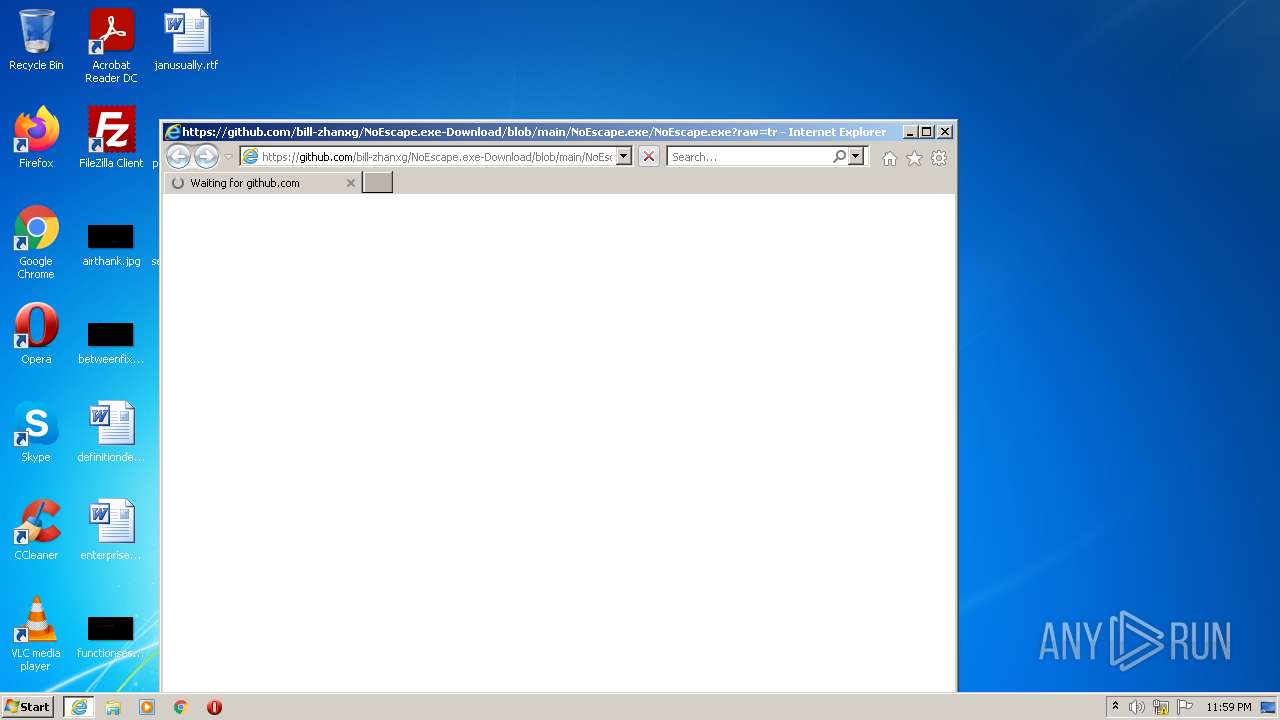
Task: Click the magnifier search icon
Action: [x=840, y=157]
